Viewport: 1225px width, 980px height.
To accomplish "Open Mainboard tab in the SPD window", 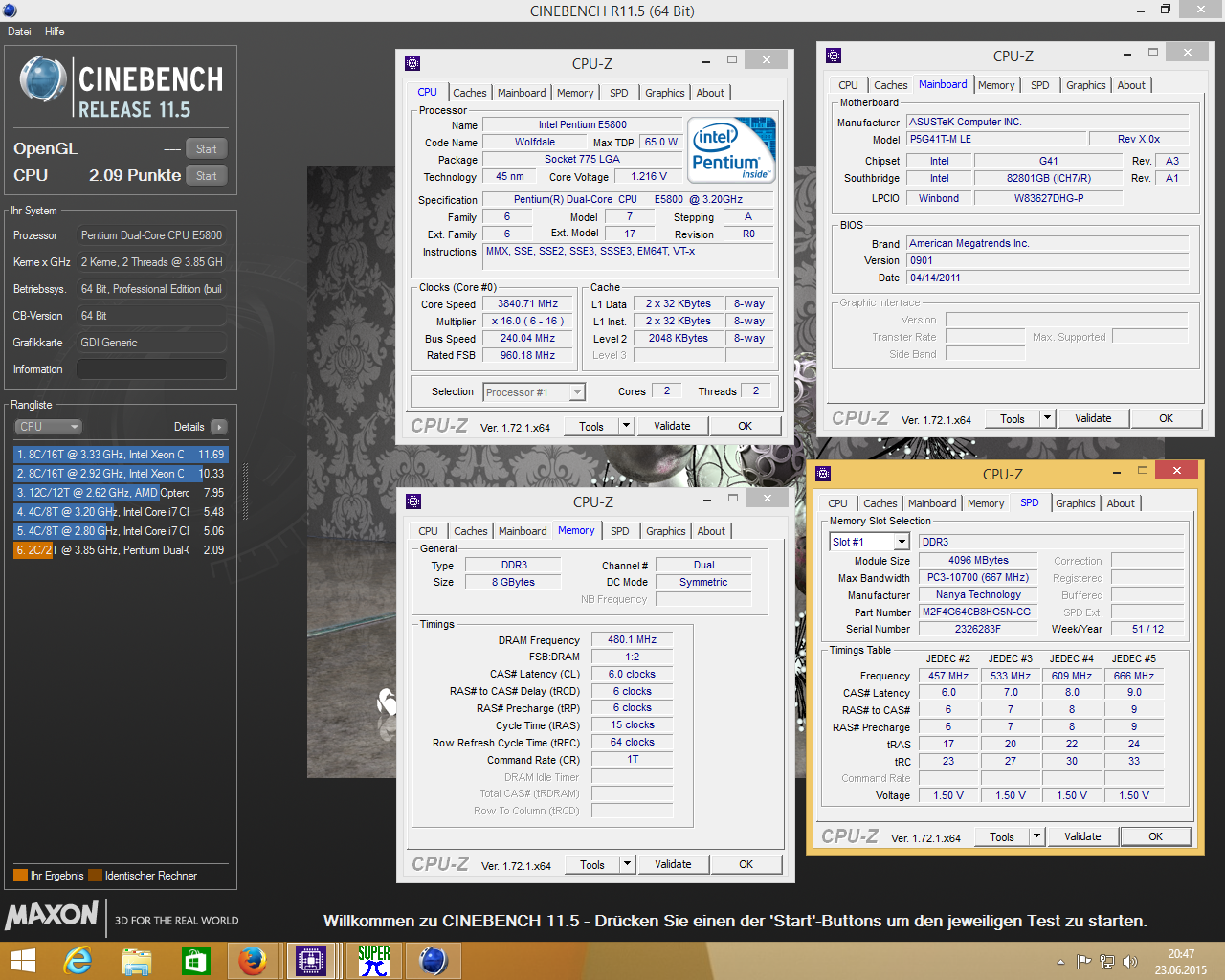I will tap(932, 503).
